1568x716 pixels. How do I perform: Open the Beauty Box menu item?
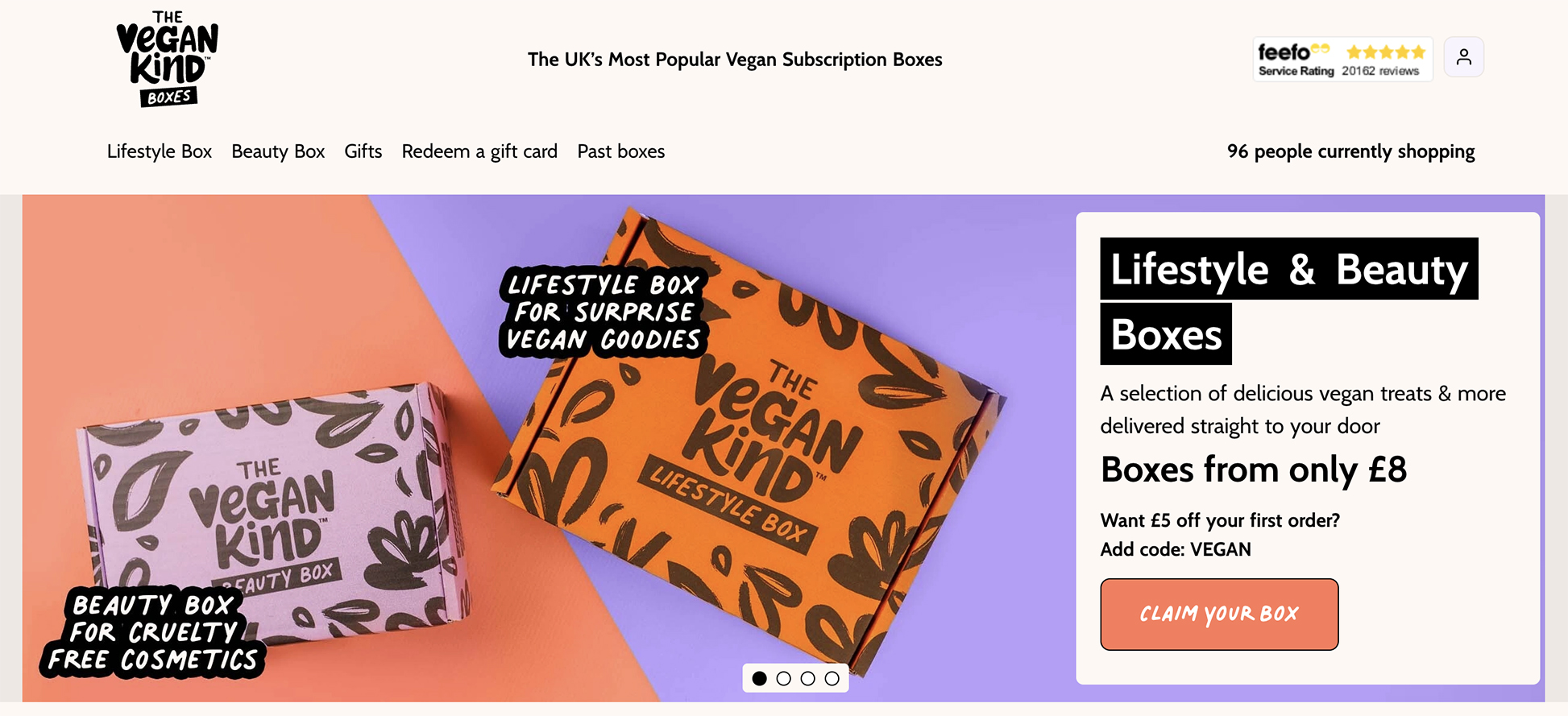coord(278,151)
